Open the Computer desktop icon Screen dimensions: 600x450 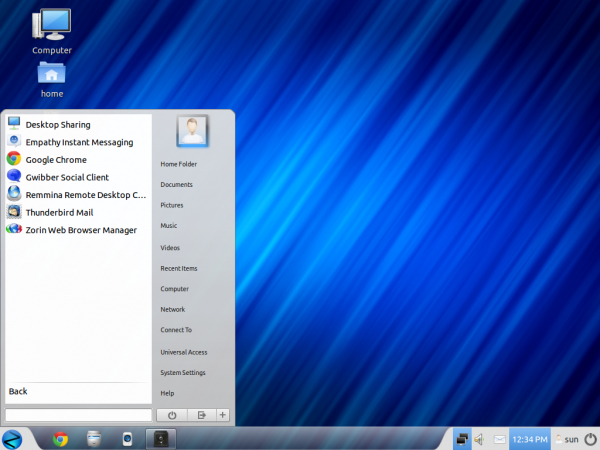(x=52, y=31)
